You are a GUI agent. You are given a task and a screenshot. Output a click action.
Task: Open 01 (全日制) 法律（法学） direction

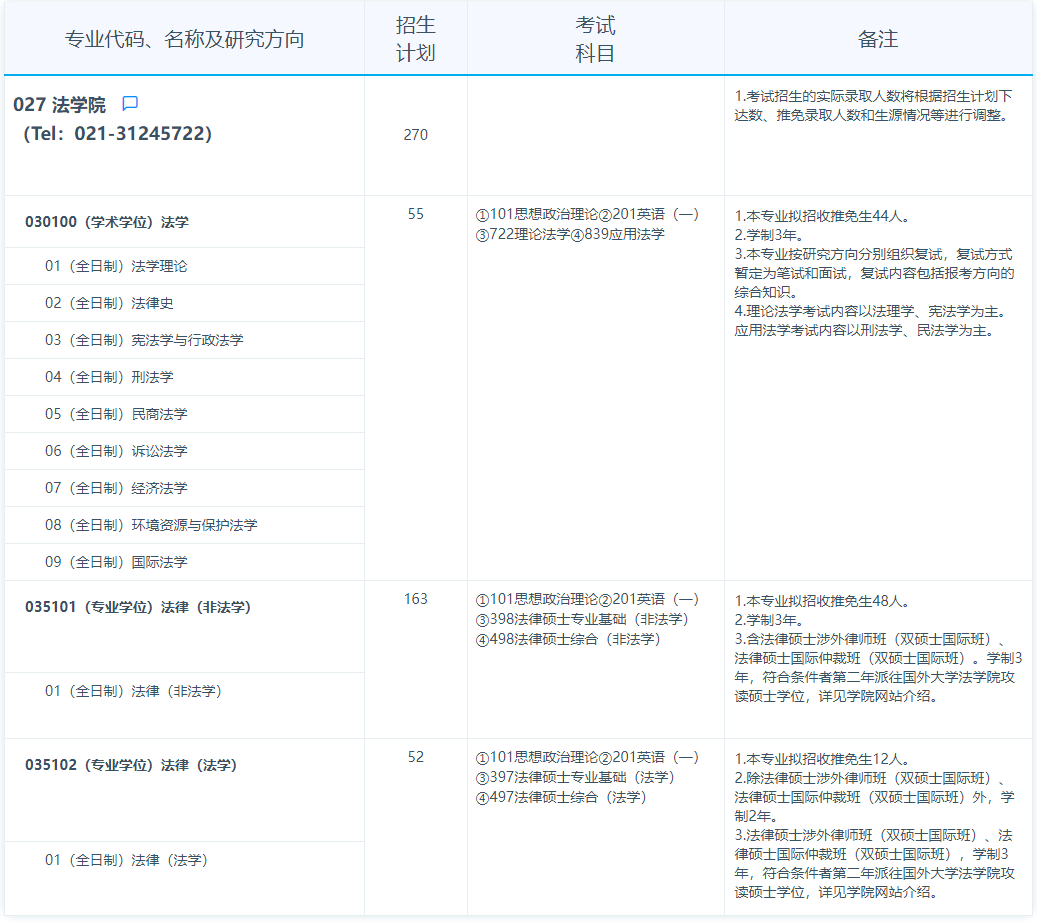(126, 860)
